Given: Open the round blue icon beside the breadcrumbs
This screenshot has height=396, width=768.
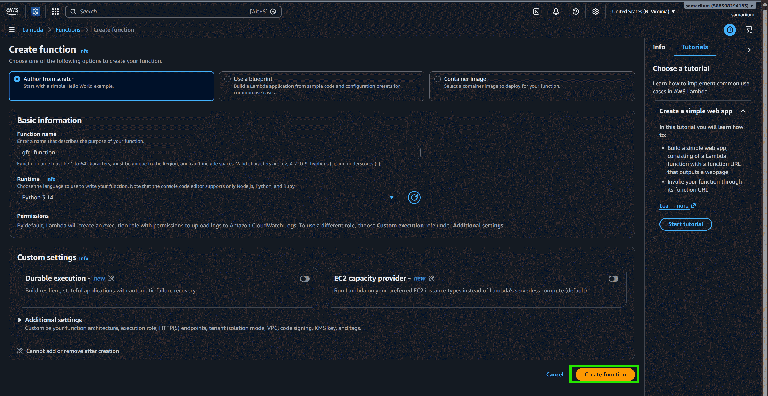Looking at the screenshot, I should click(x=730, y=30).
